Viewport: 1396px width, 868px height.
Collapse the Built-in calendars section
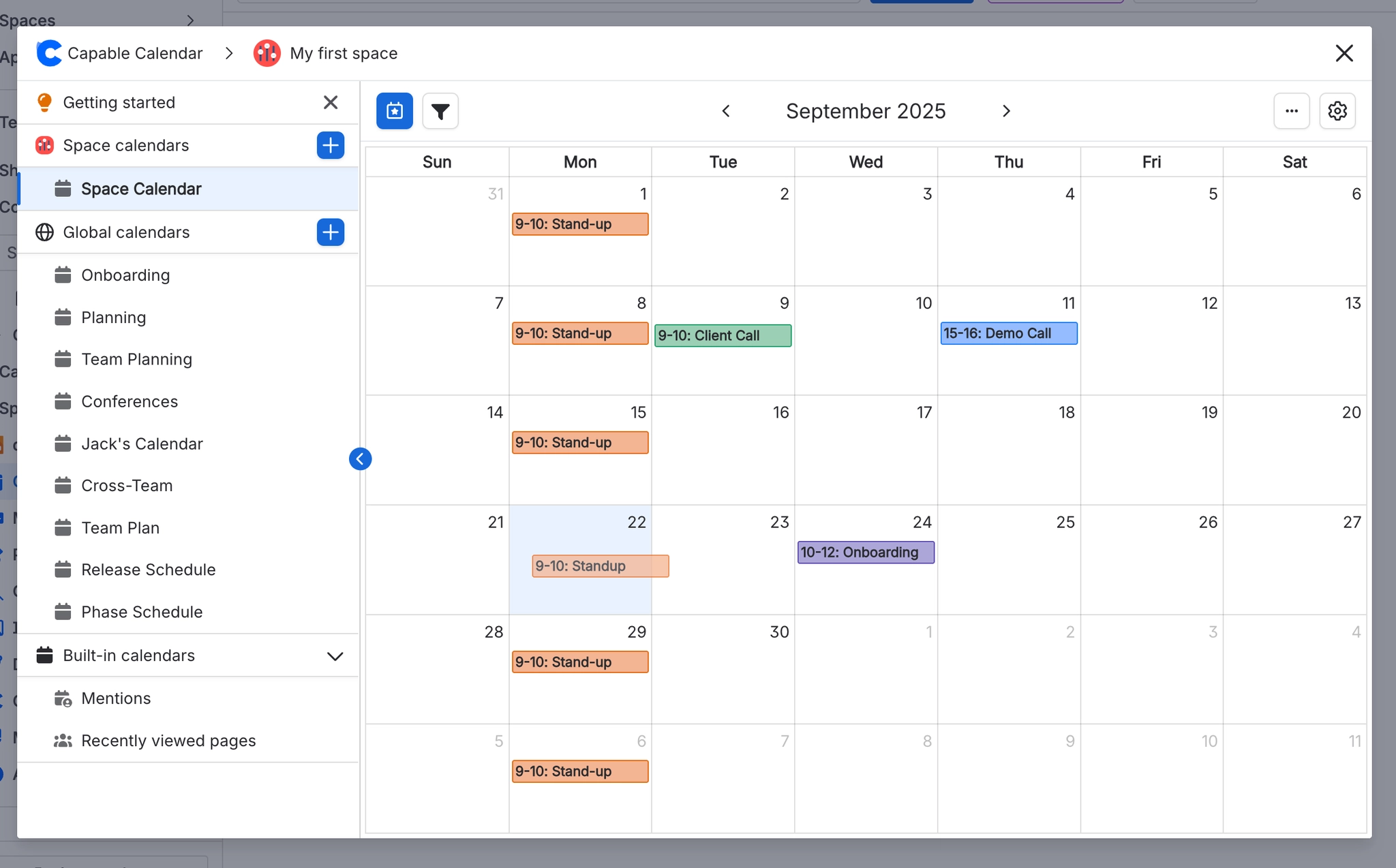(334, 655)
